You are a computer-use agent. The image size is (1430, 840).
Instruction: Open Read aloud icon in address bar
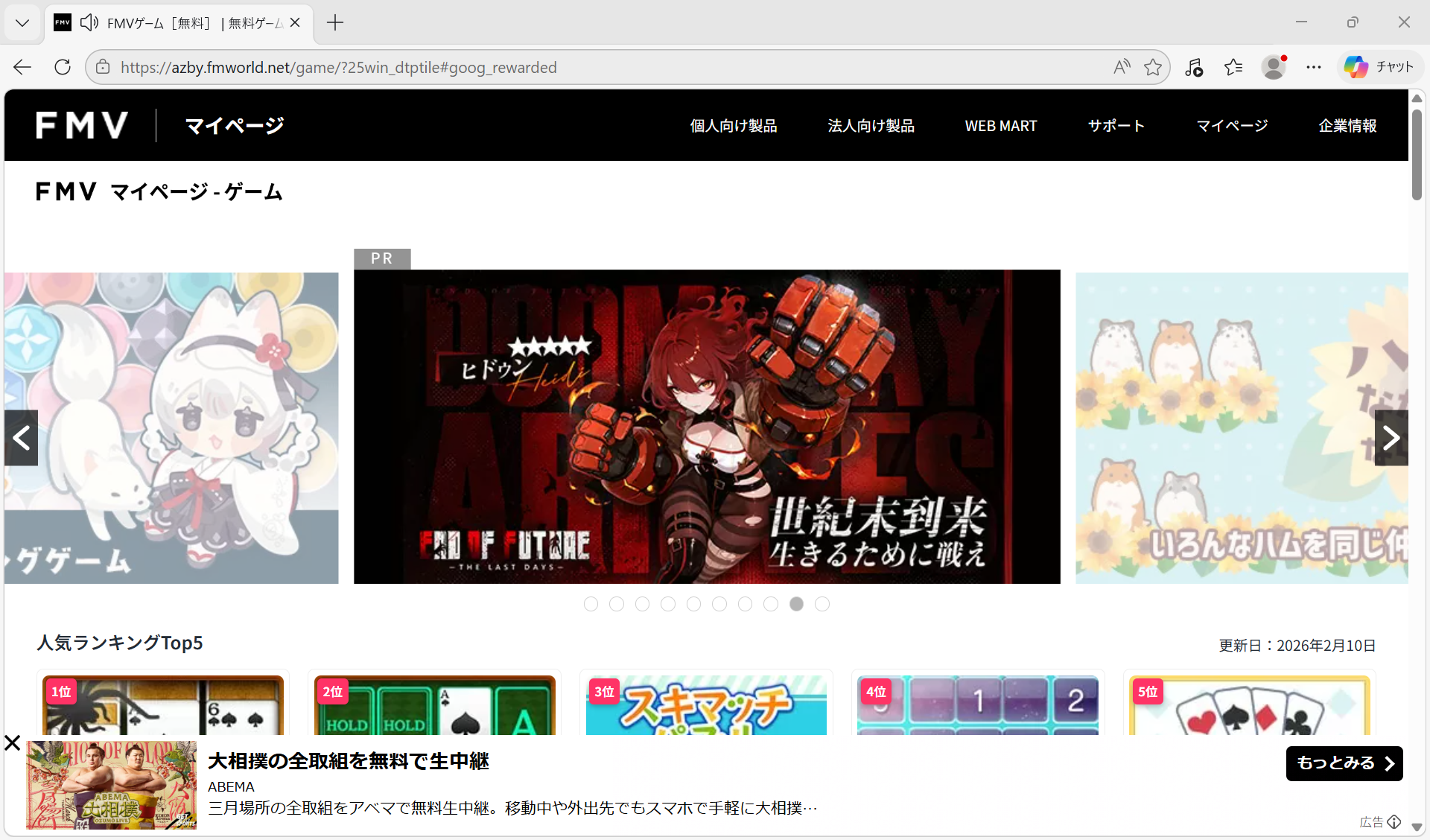click(x=1122, y=67)
